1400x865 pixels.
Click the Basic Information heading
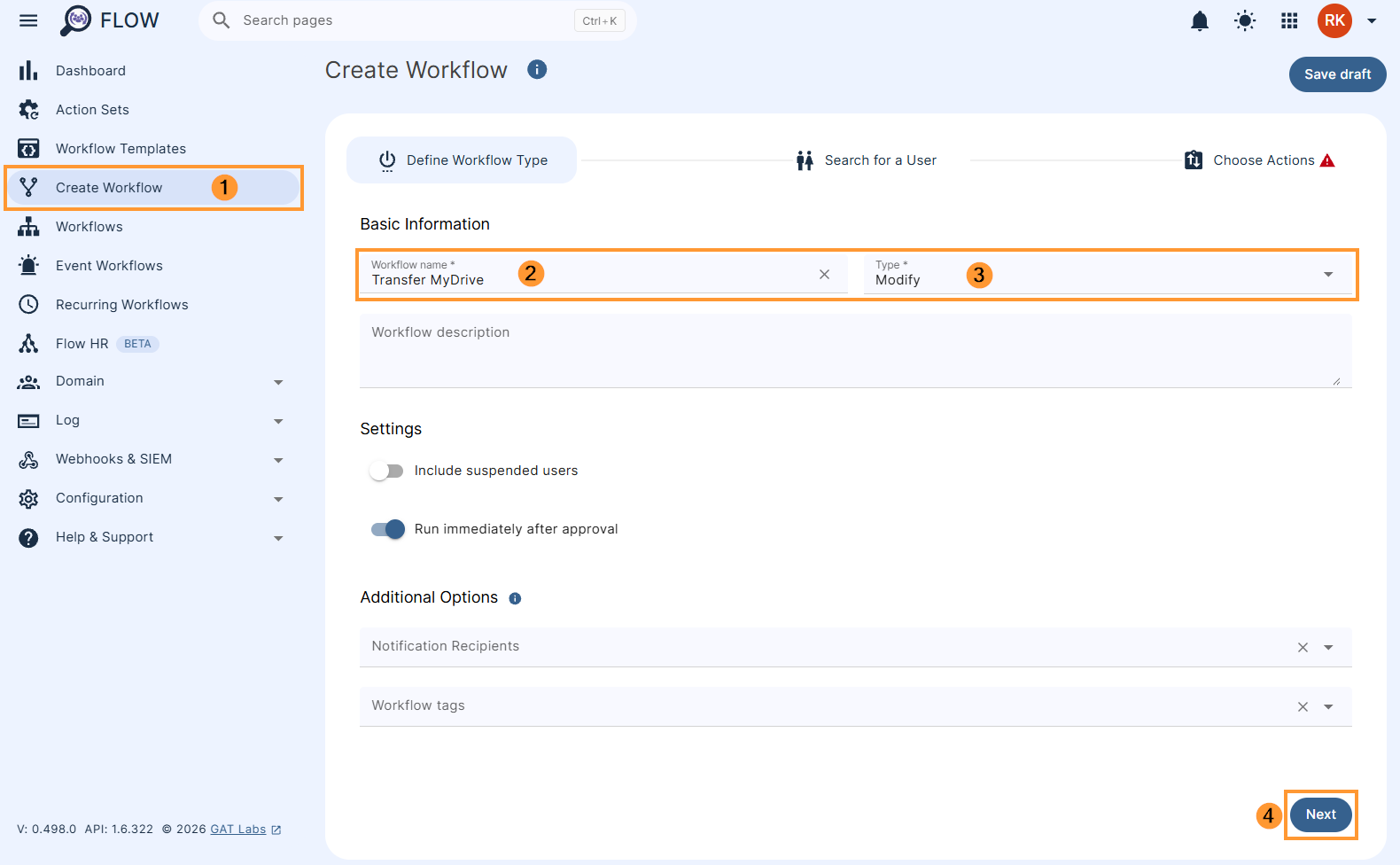424,224
